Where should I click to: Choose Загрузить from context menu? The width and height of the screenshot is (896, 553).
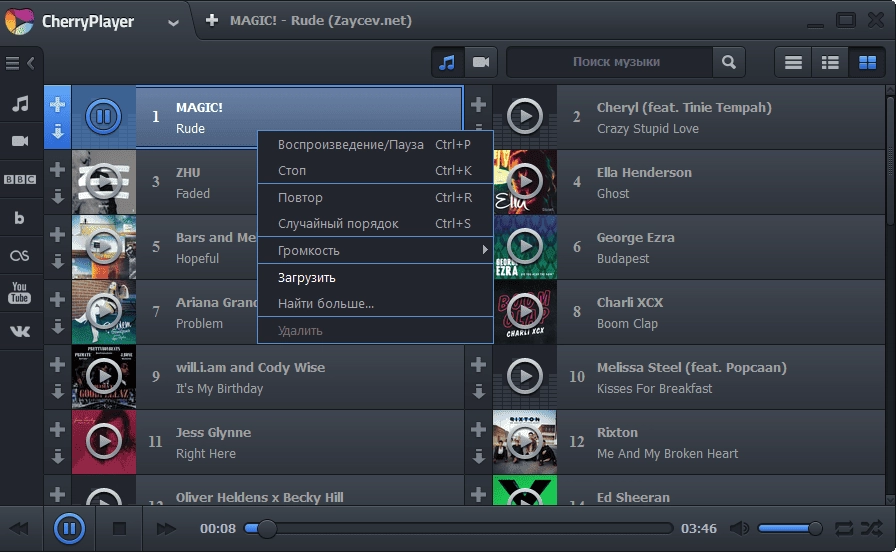[375, 278]
